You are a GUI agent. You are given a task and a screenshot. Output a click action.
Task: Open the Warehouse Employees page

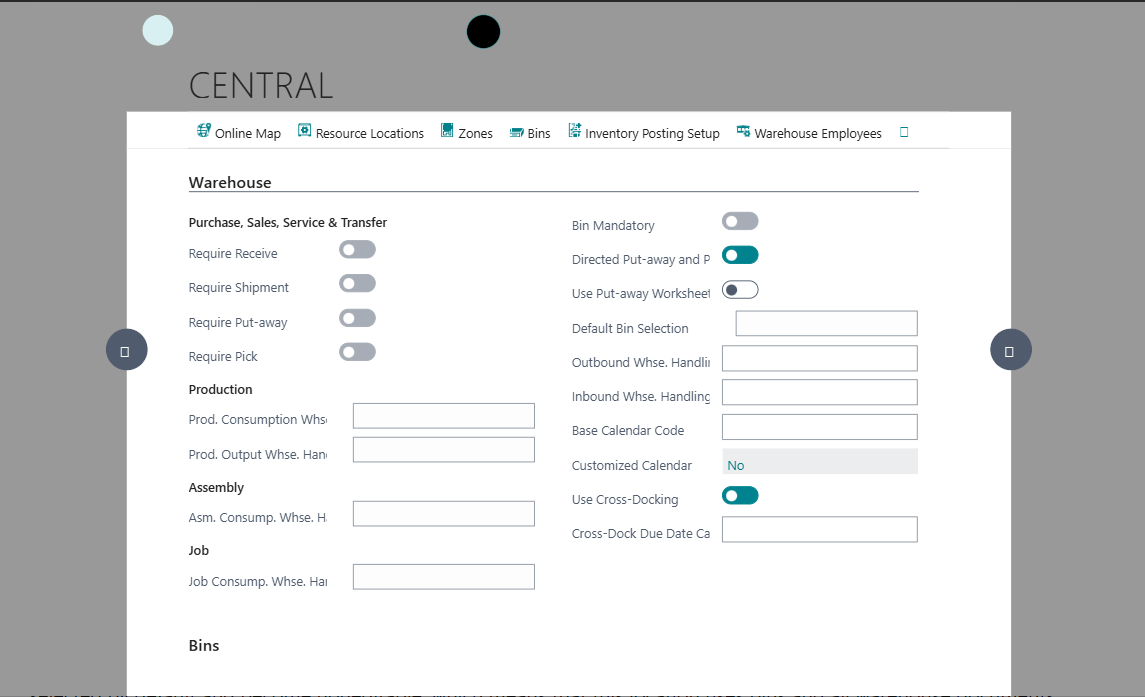point(809,133)
